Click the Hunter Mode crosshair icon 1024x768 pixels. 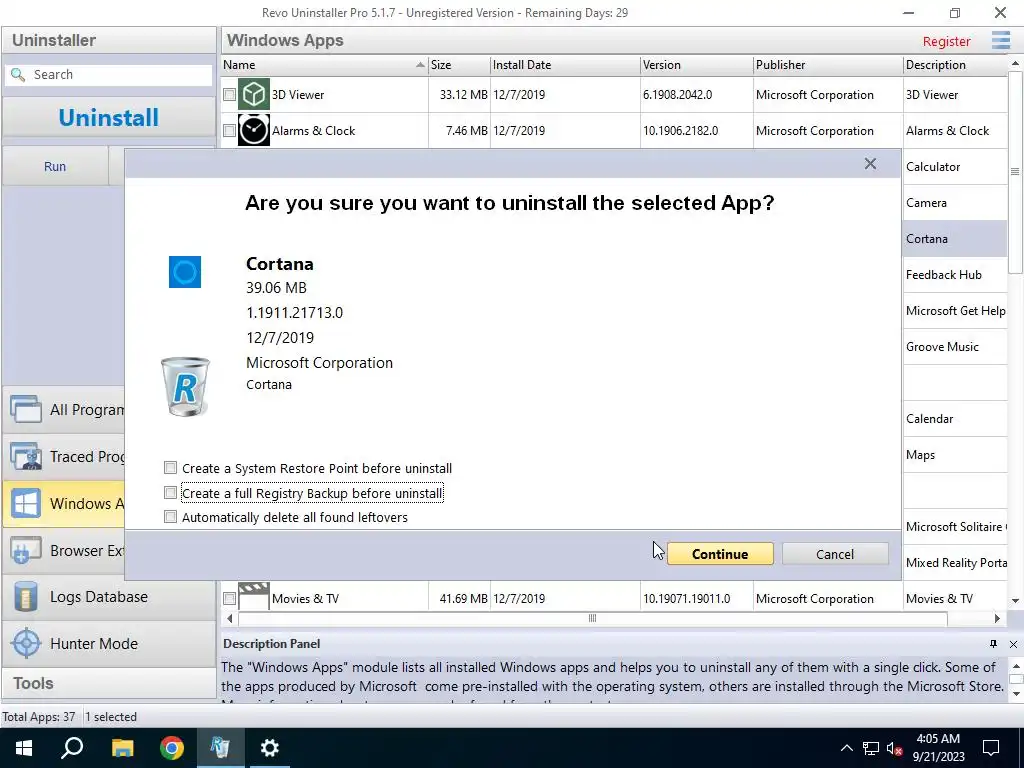point(26,644)
